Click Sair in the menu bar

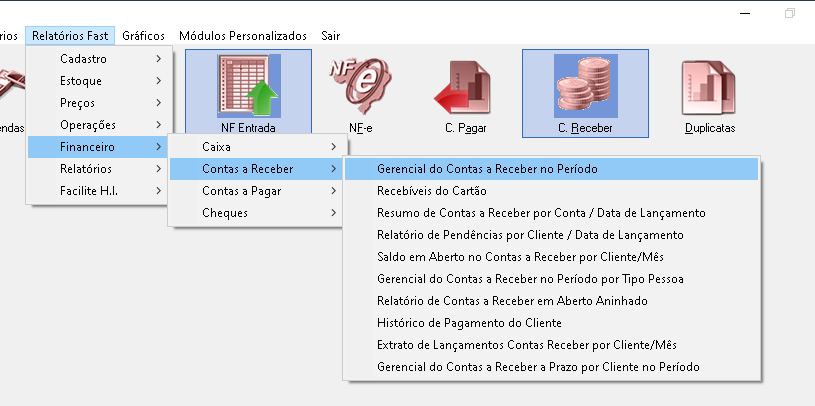[331, 35]
